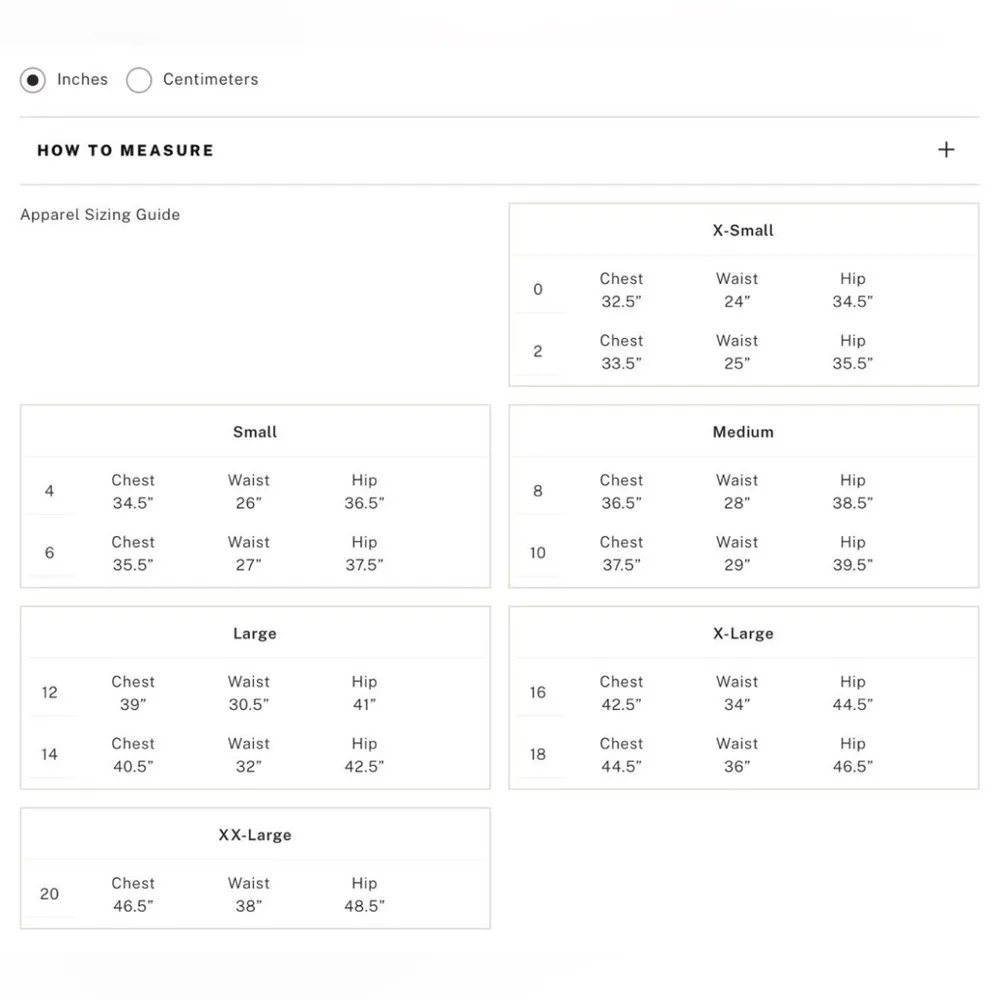Click the plus icon beside How to Measure
The image size is (1000, 1000).
[946, 150]
